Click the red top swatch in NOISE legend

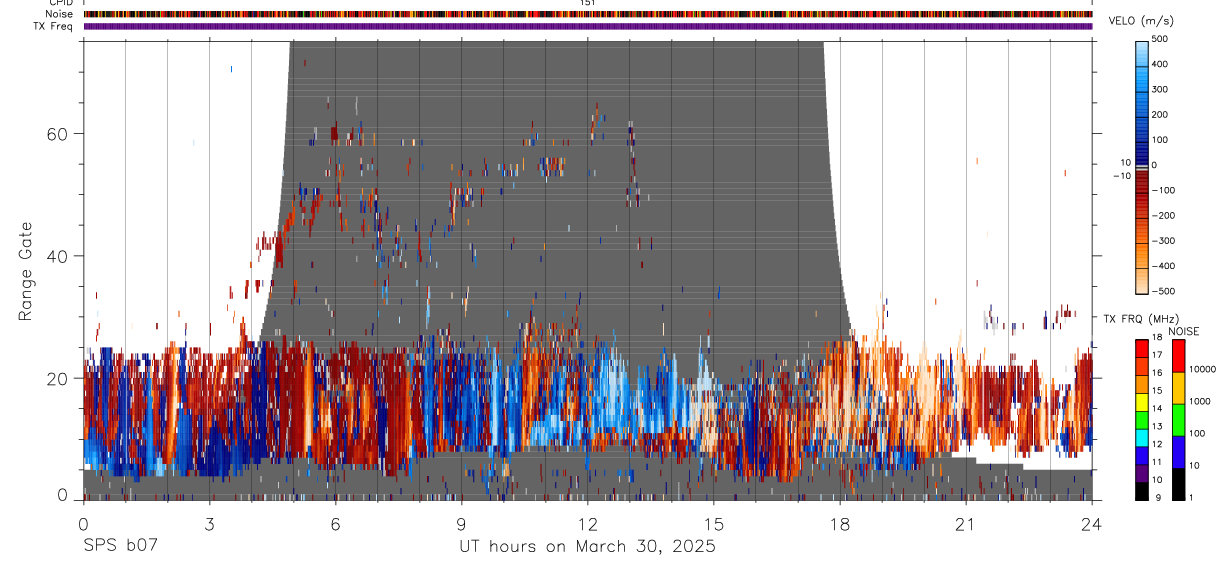pyautogui.click(x=1176, y=356)
